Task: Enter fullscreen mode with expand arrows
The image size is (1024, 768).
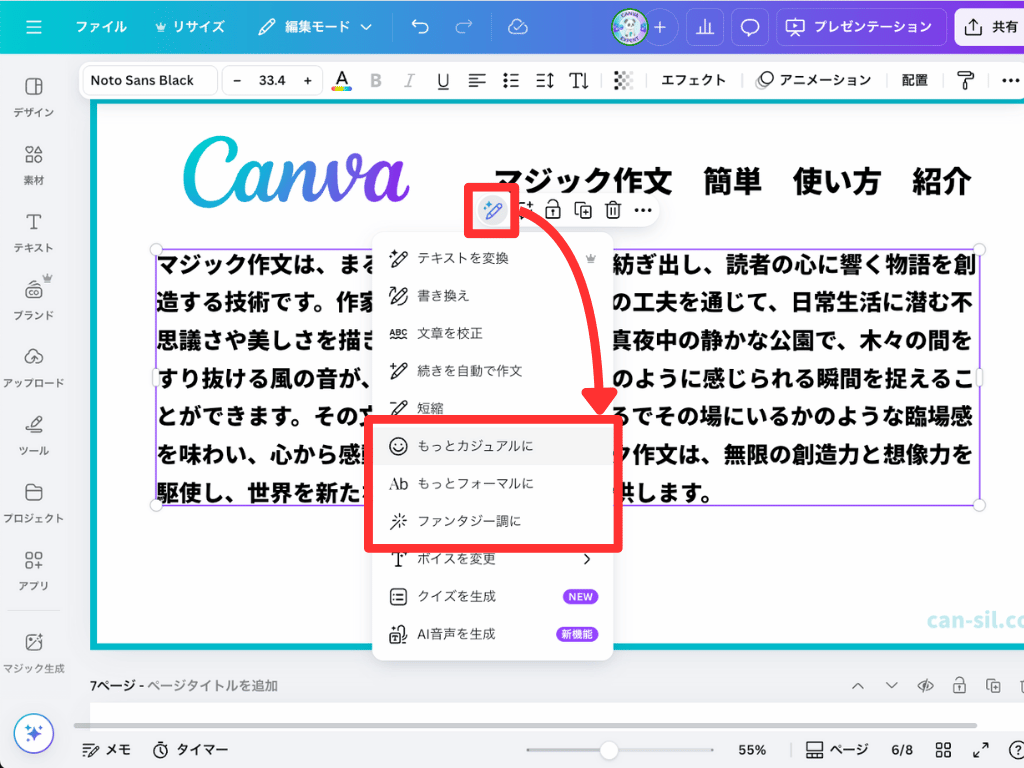Action: tap(980, 750)
